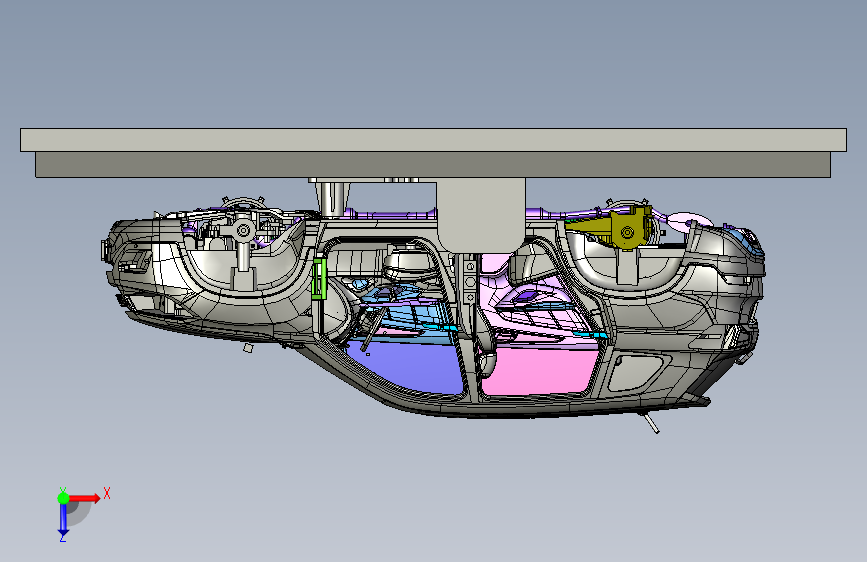Image resolution: width=867 pixels, height=562 pixels.
Task: Select the cylindrical support post left of the column
Action: click(332, 199)
